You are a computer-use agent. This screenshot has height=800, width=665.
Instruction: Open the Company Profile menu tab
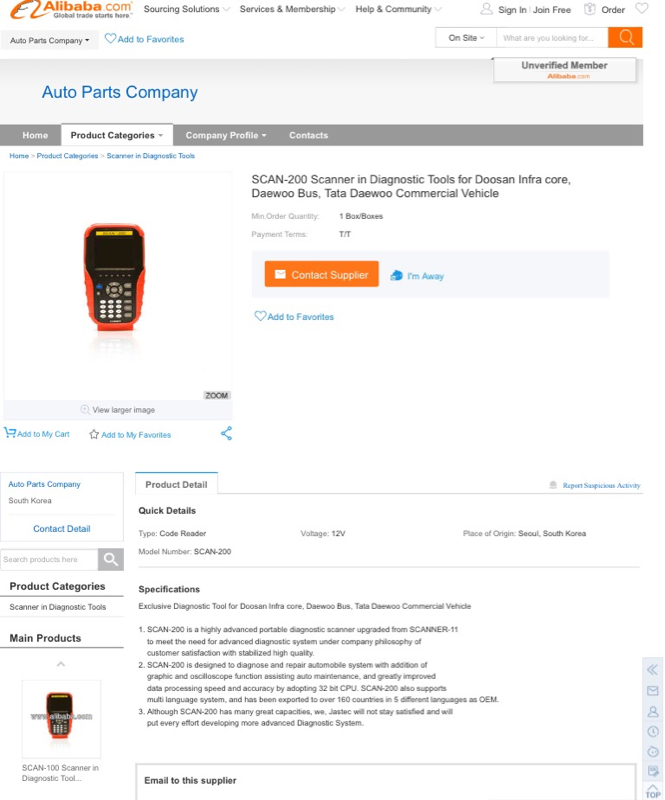(226, 135)
